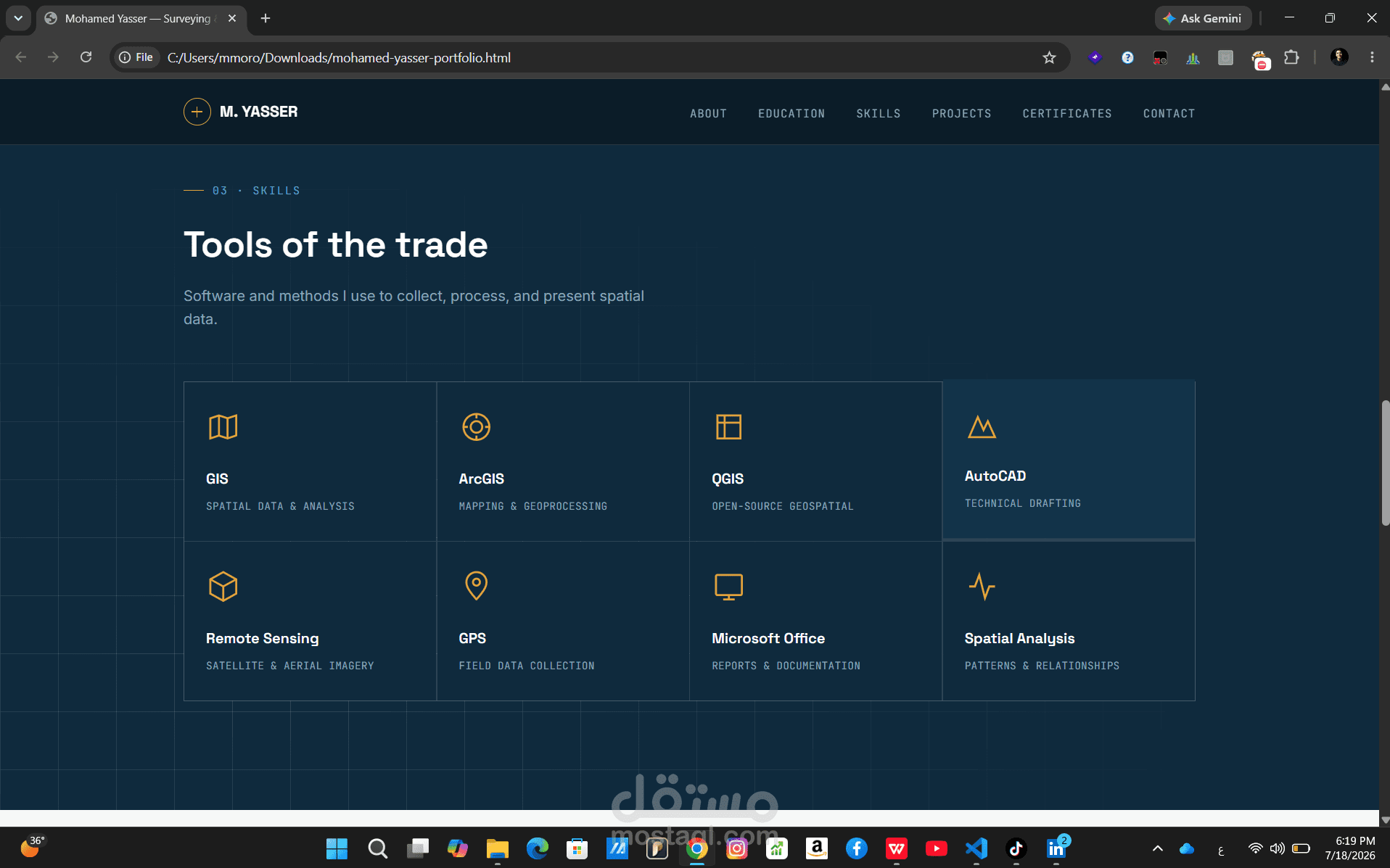Open the Windows Start menu
This screenshot has height=868, width=1390.
[337, 848]
